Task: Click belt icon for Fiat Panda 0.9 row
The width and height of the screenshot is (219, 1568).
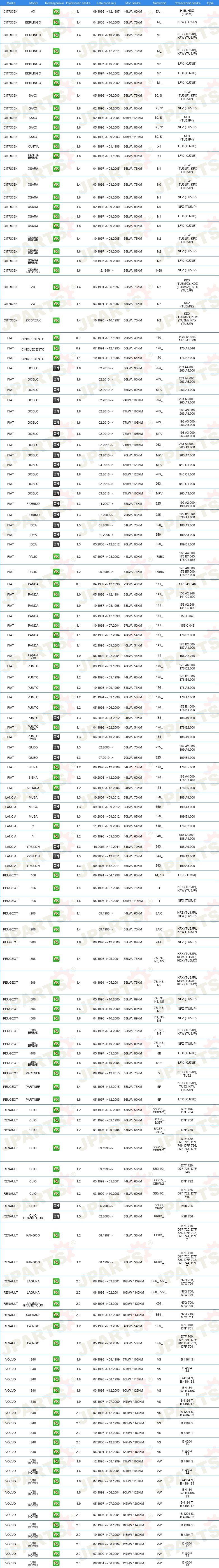Action: [56, 584]
